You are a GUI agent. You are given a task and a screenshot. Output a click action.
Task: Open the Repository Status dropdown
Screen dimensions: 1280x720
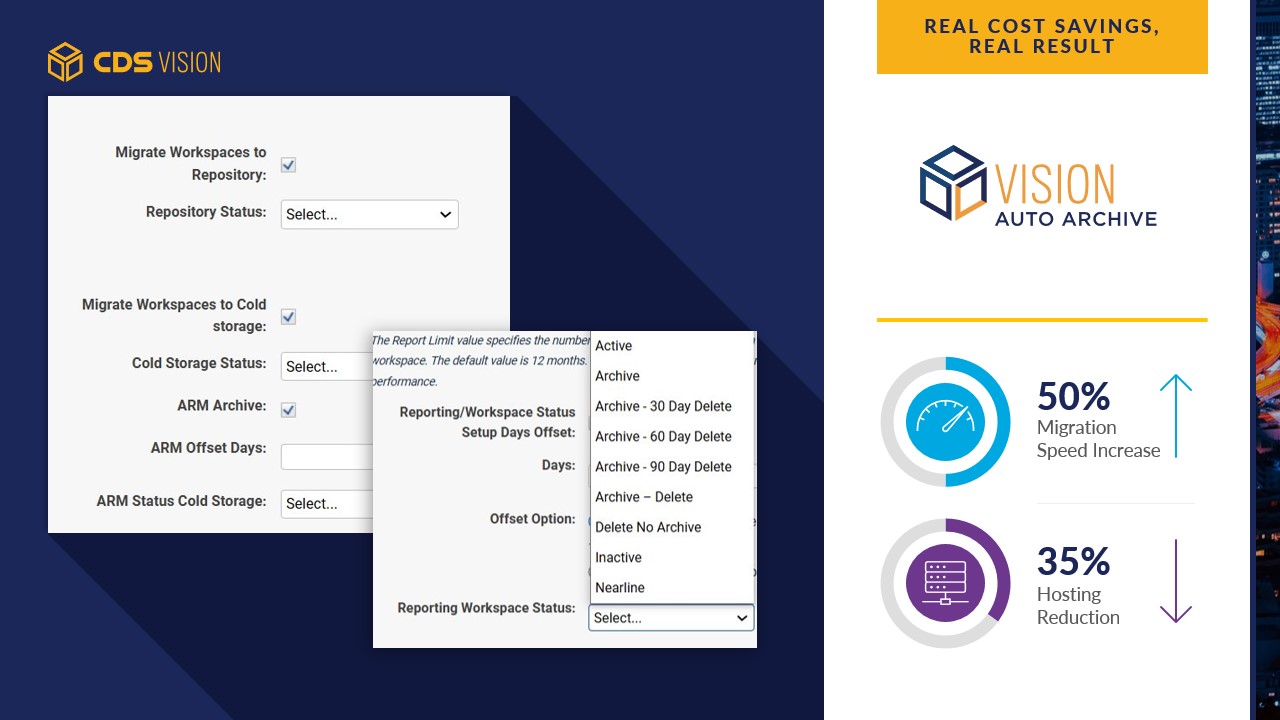(x=369, y=214)
